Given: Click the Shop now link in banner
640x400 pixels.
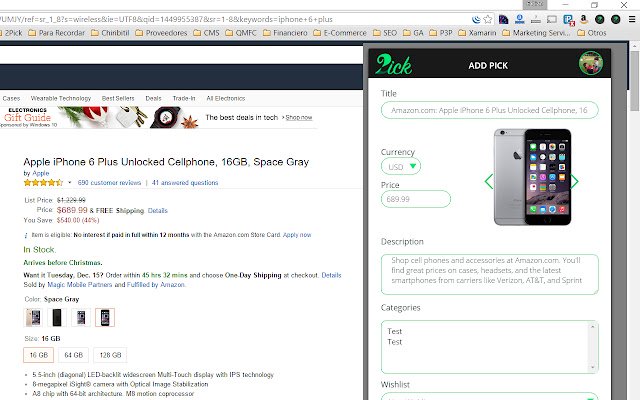Looking at the screenshot, I should pyautogui.click(x=299, y=118).
